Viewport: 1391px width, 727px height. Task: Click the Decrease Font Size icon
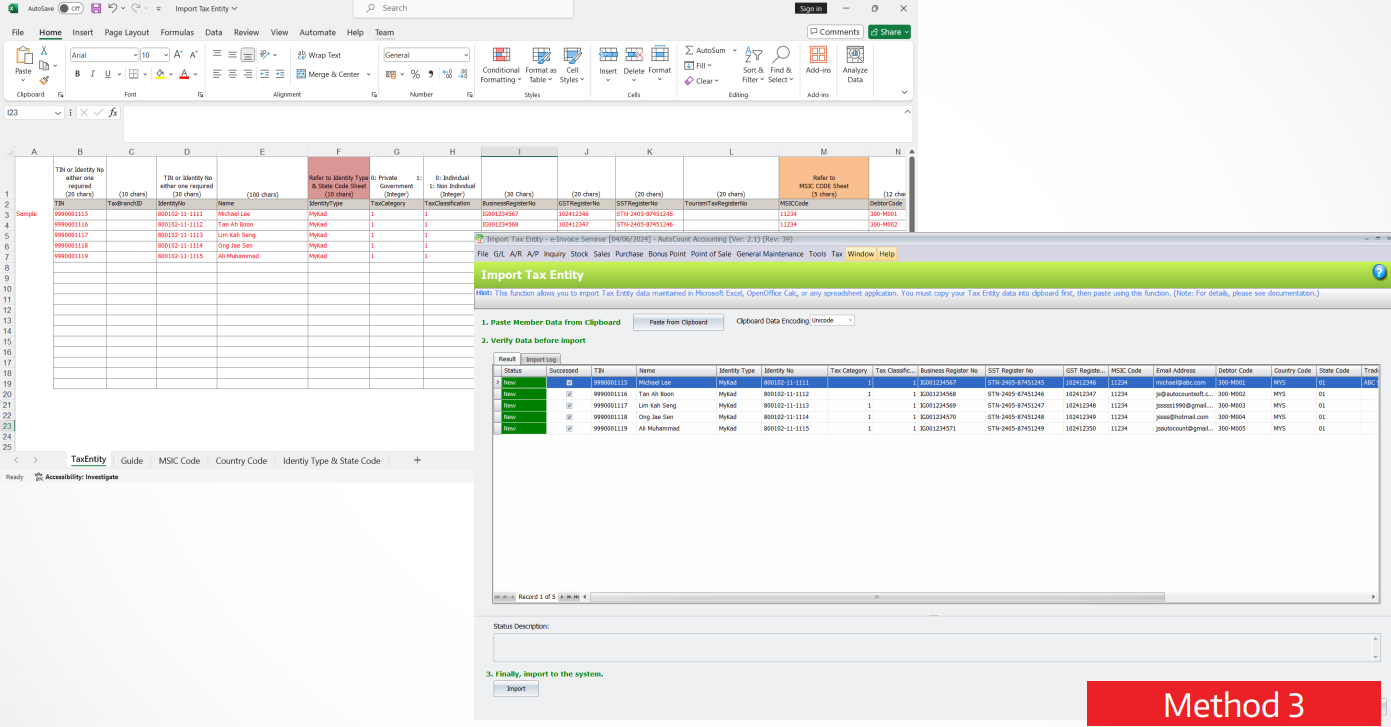point(194,55)
